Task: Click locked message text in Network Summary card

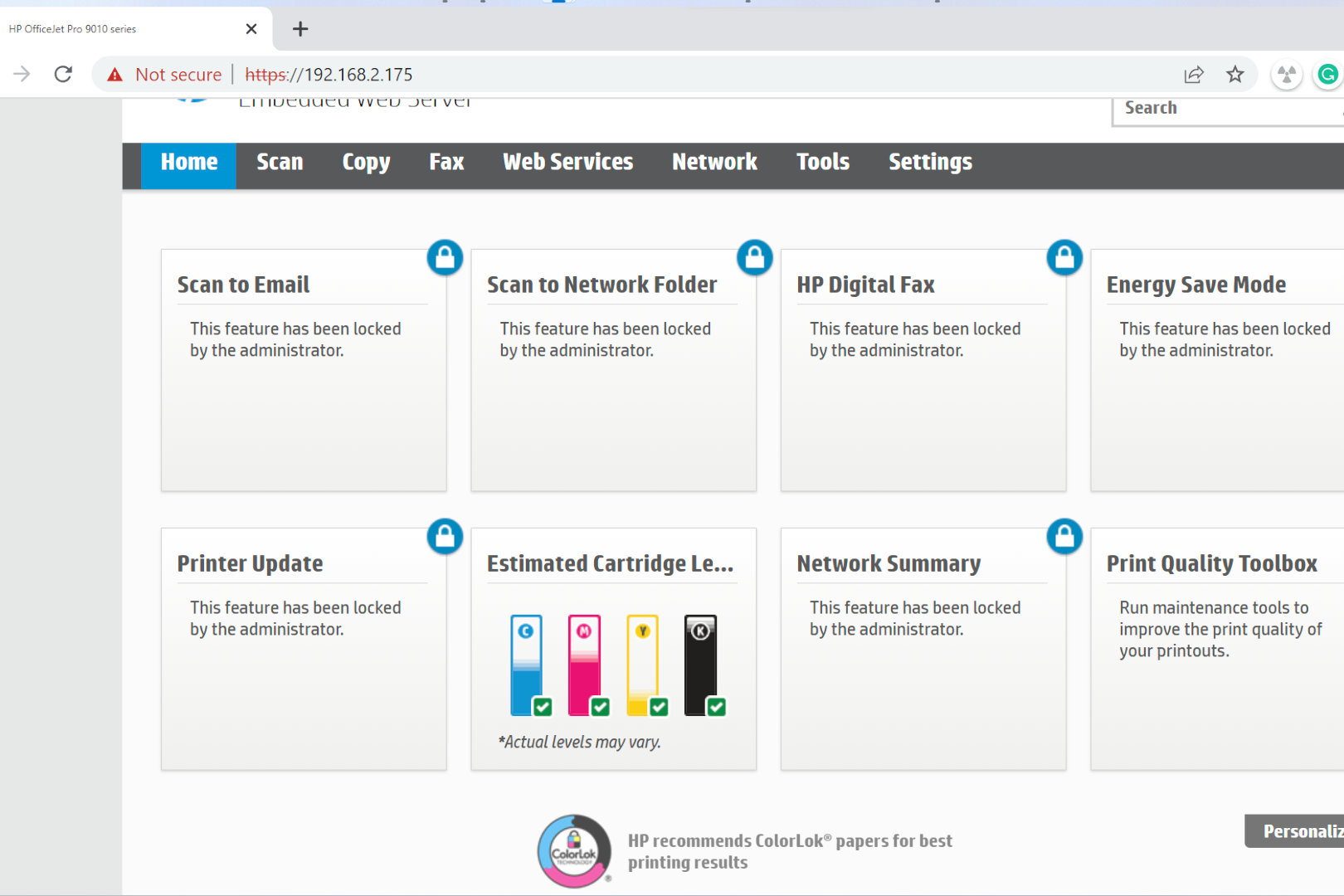Action: coord(915,619)
